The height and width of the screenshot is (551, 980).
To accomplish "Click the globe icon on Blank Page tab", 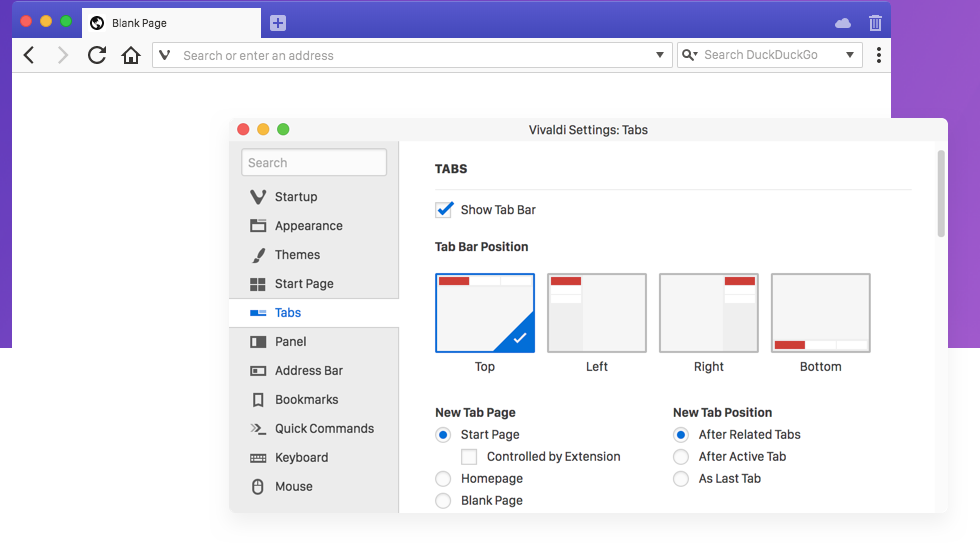I will (x=97, y=23).
